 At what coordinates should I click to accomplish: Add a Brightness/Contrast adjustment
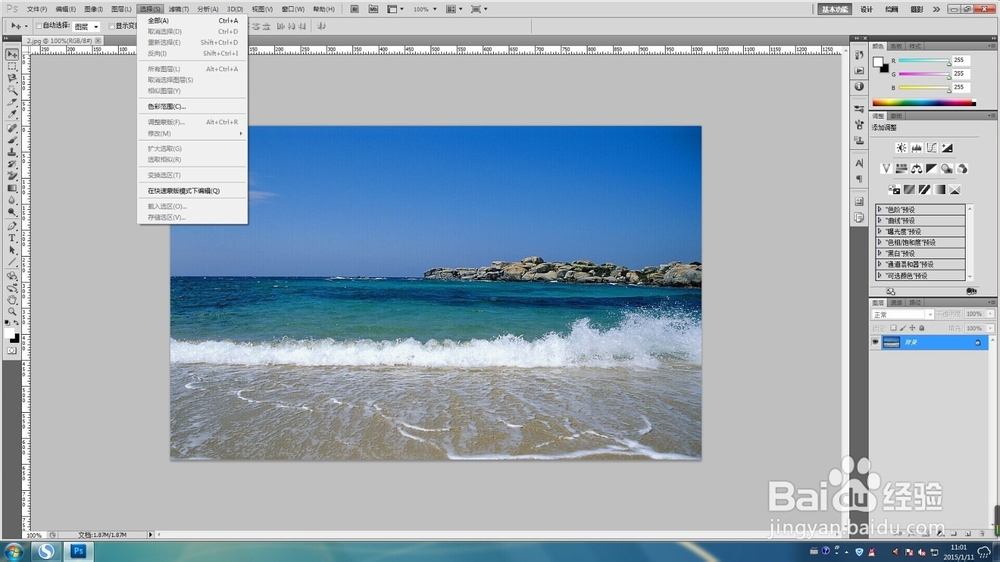pyautogui.click(x=900, y=148)
